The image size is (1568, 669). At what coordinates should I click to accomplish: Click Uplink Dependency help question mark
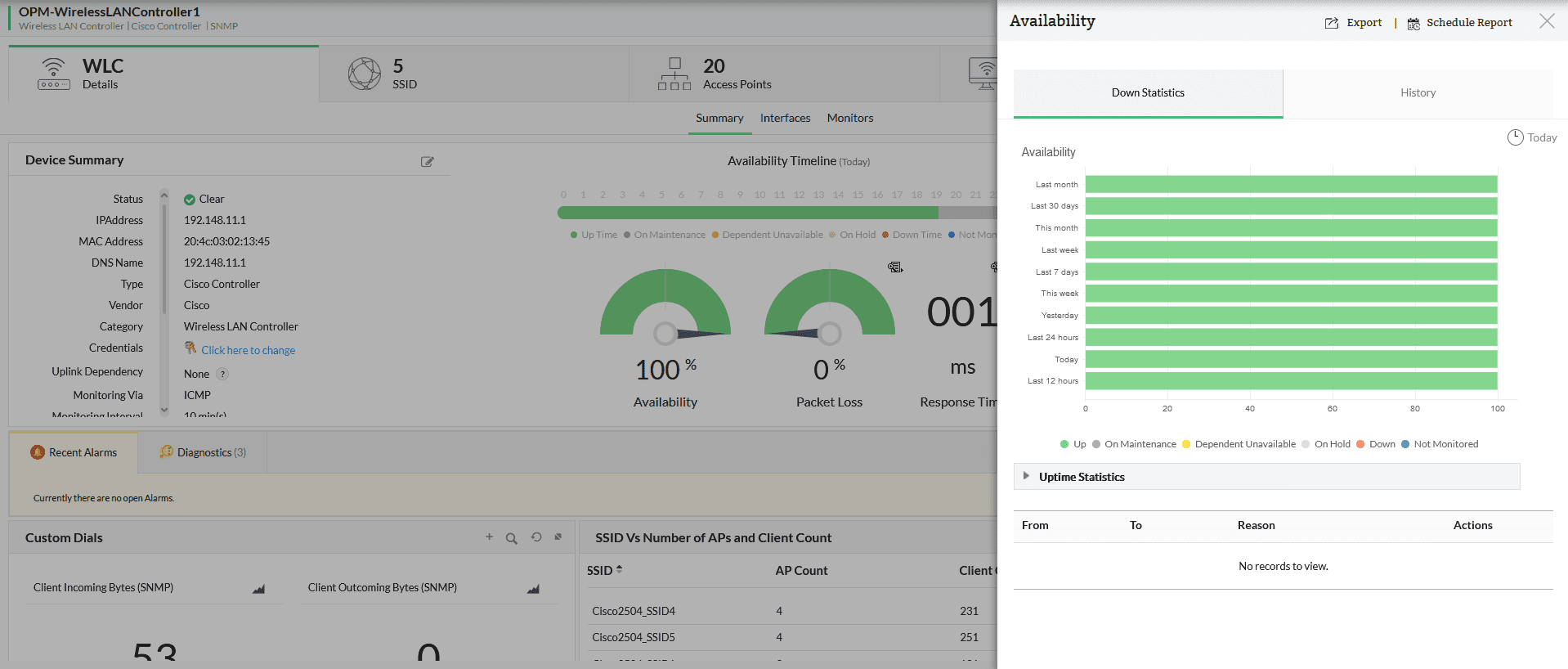tap(222, 374)
